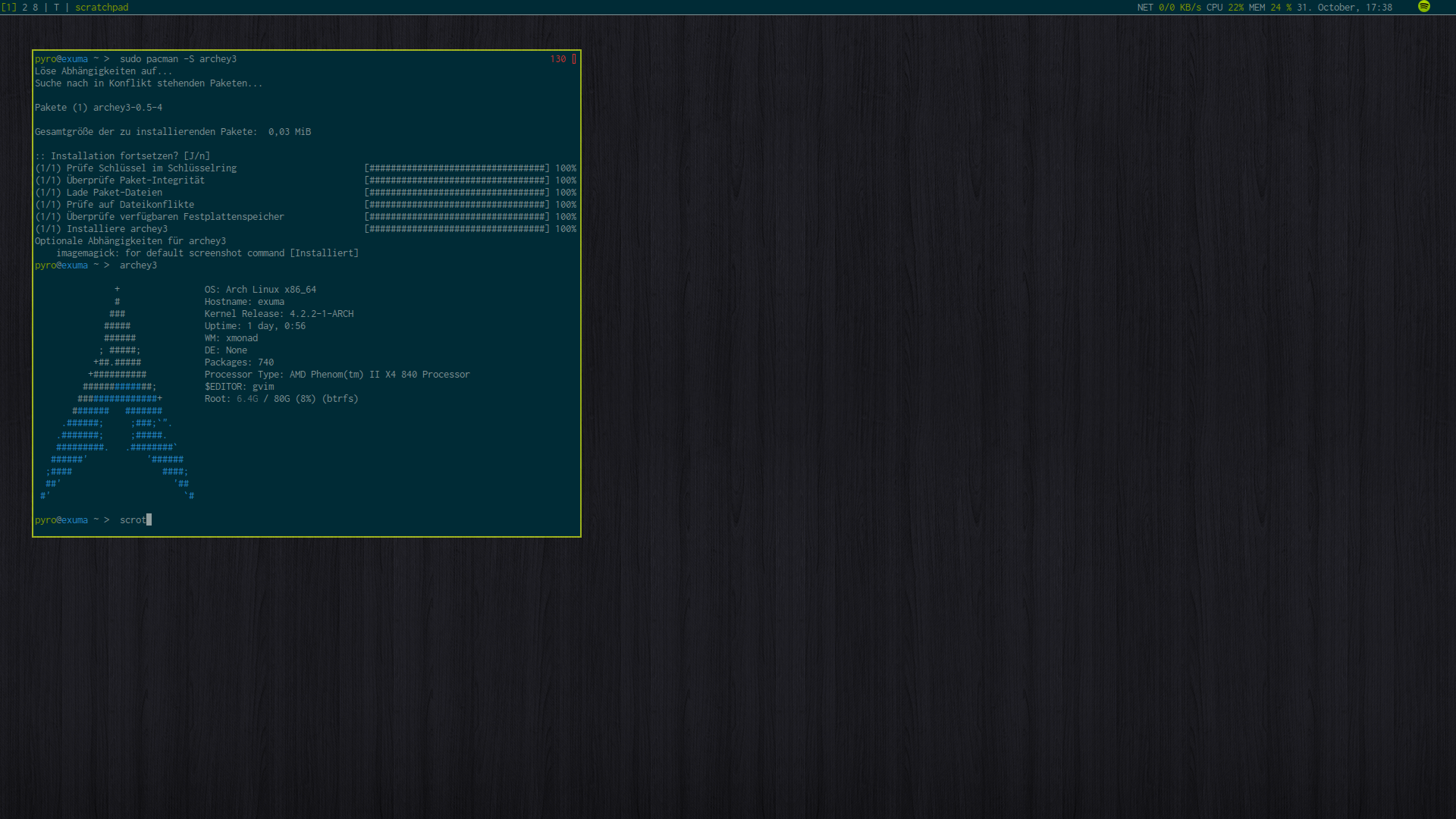The height and width of the screenshot is (819, 1456).
Task: Click the pyro@exuma prompt at bottom
Action: 61,520
